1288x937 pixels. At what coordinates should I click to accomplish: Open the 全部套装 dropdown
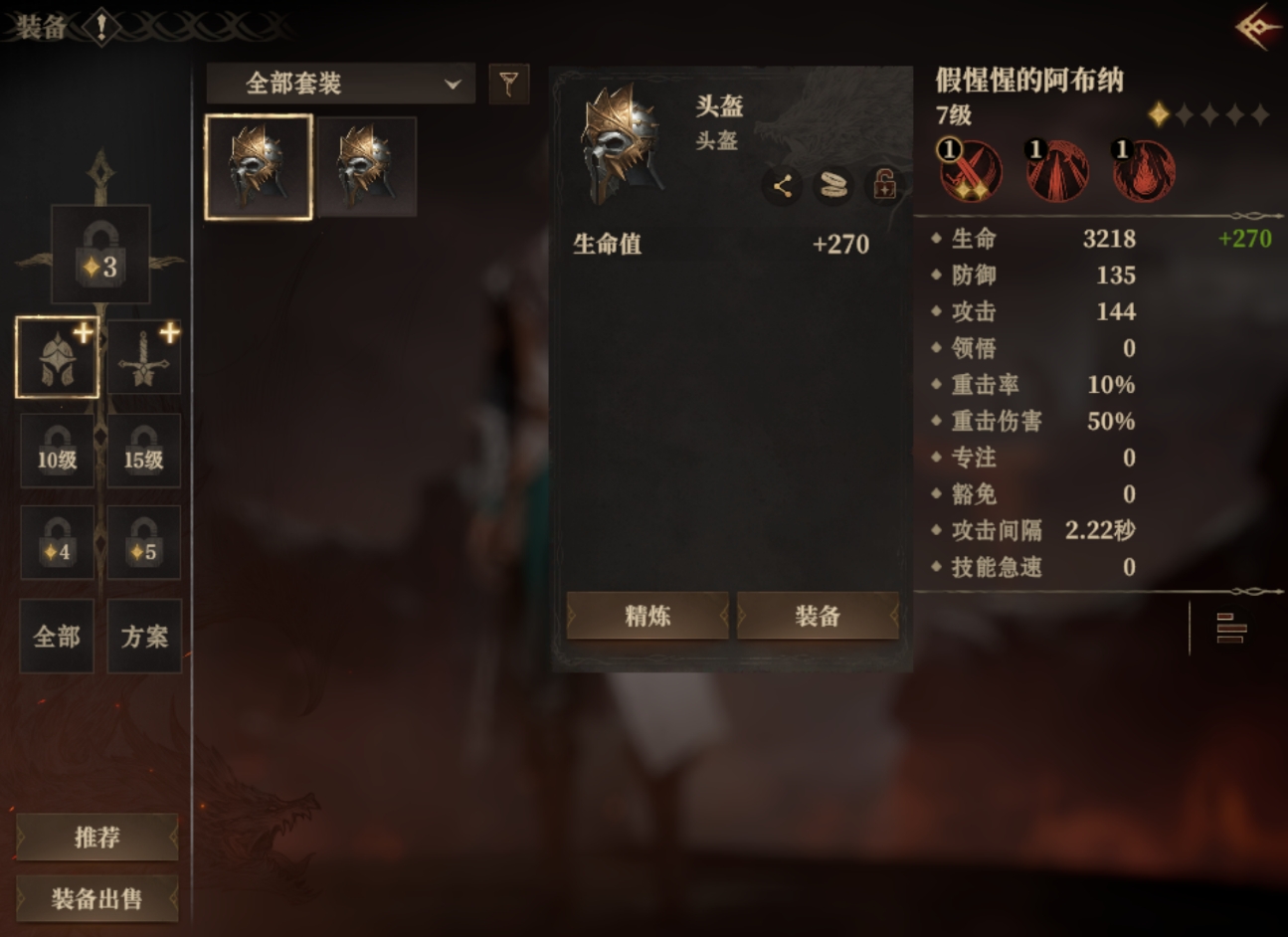pos(340,85)
